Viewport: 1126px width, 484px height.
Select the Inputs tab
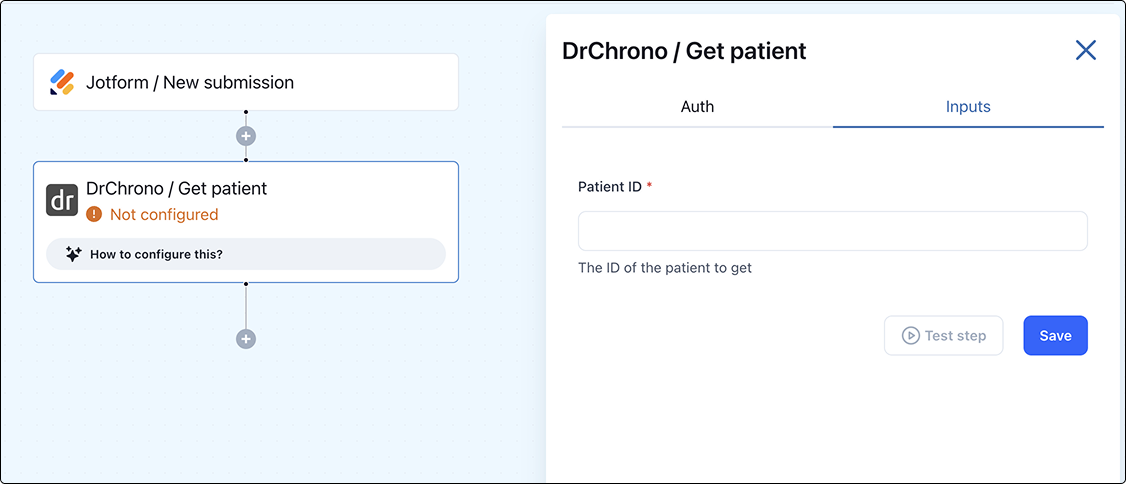coord(968,106)
